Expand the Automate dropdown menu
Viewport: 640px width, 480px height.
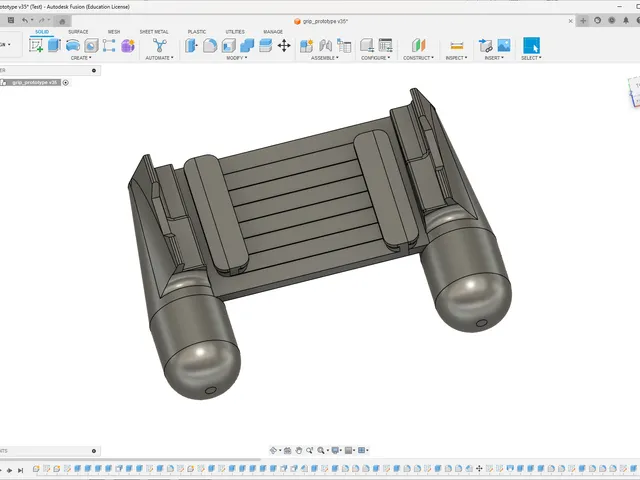click(x=159, y=58)
